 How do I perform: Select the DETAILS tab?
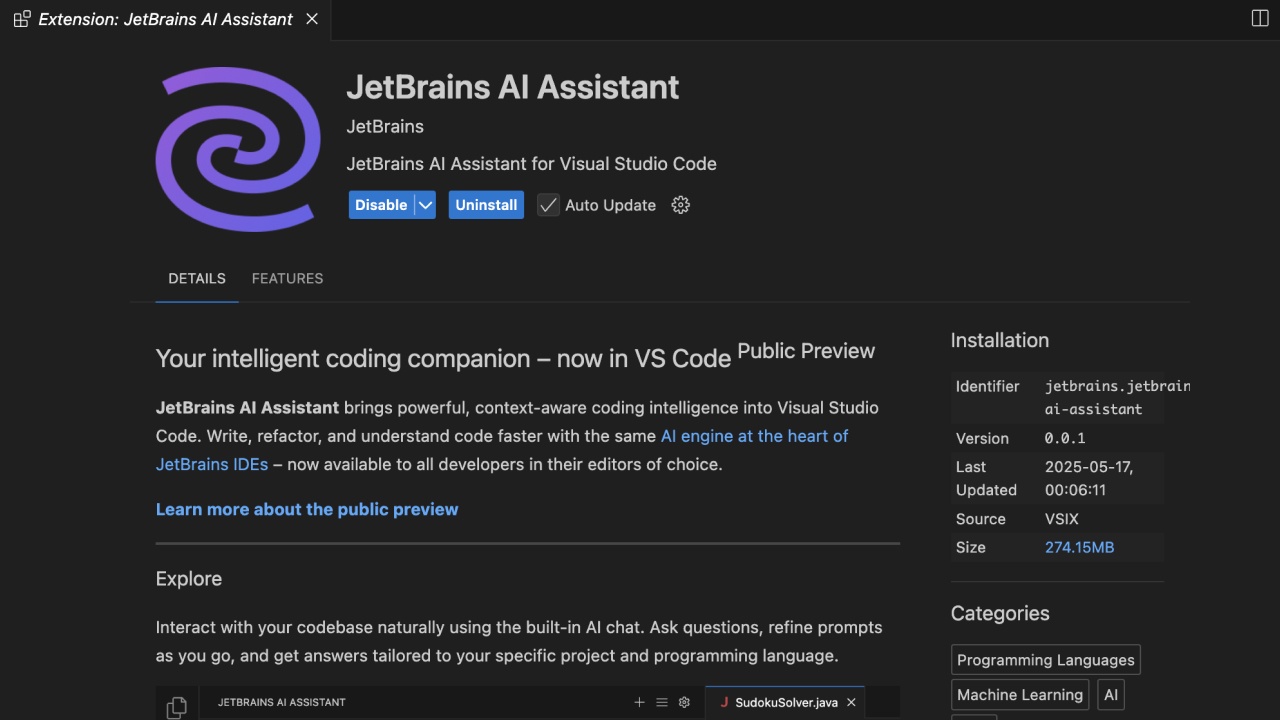[196, 278]
